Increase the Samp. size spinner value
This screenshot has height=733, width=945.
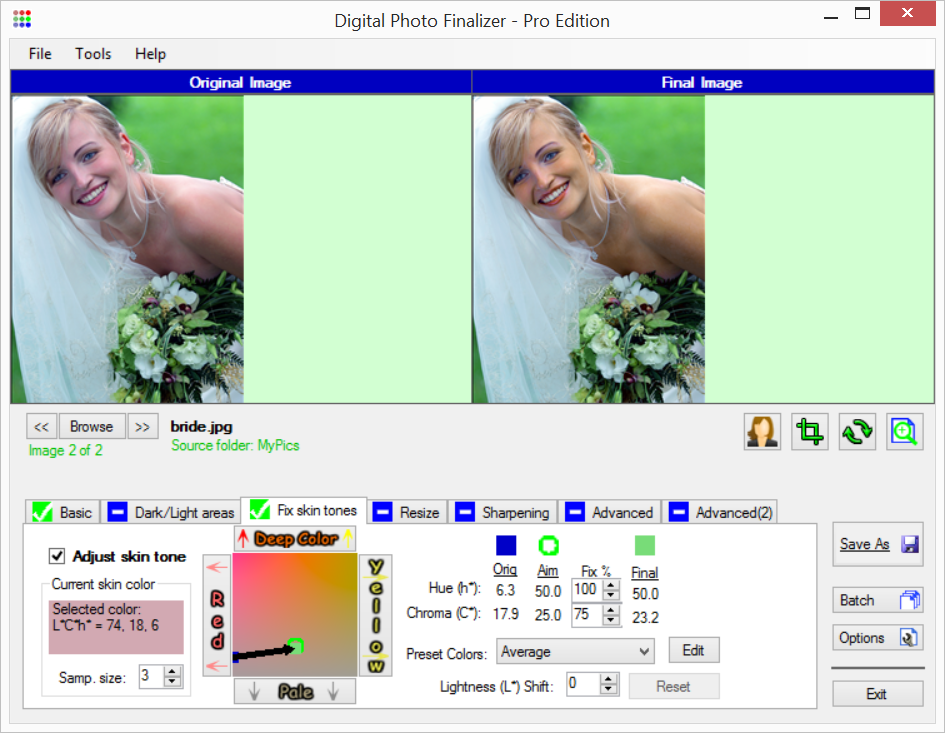(x=172, y=672)
